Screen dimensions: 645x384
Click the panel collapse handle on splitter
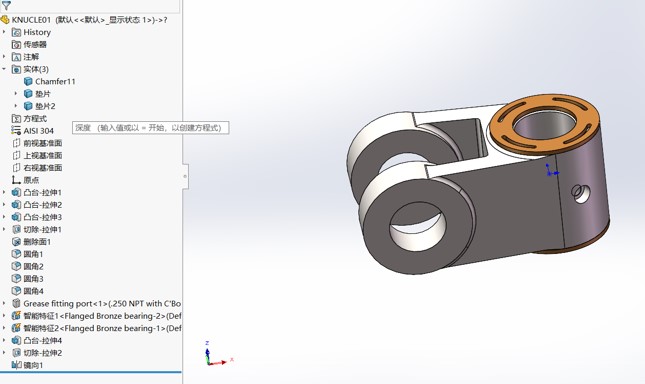pyautogui.click(x=185, y=176)
